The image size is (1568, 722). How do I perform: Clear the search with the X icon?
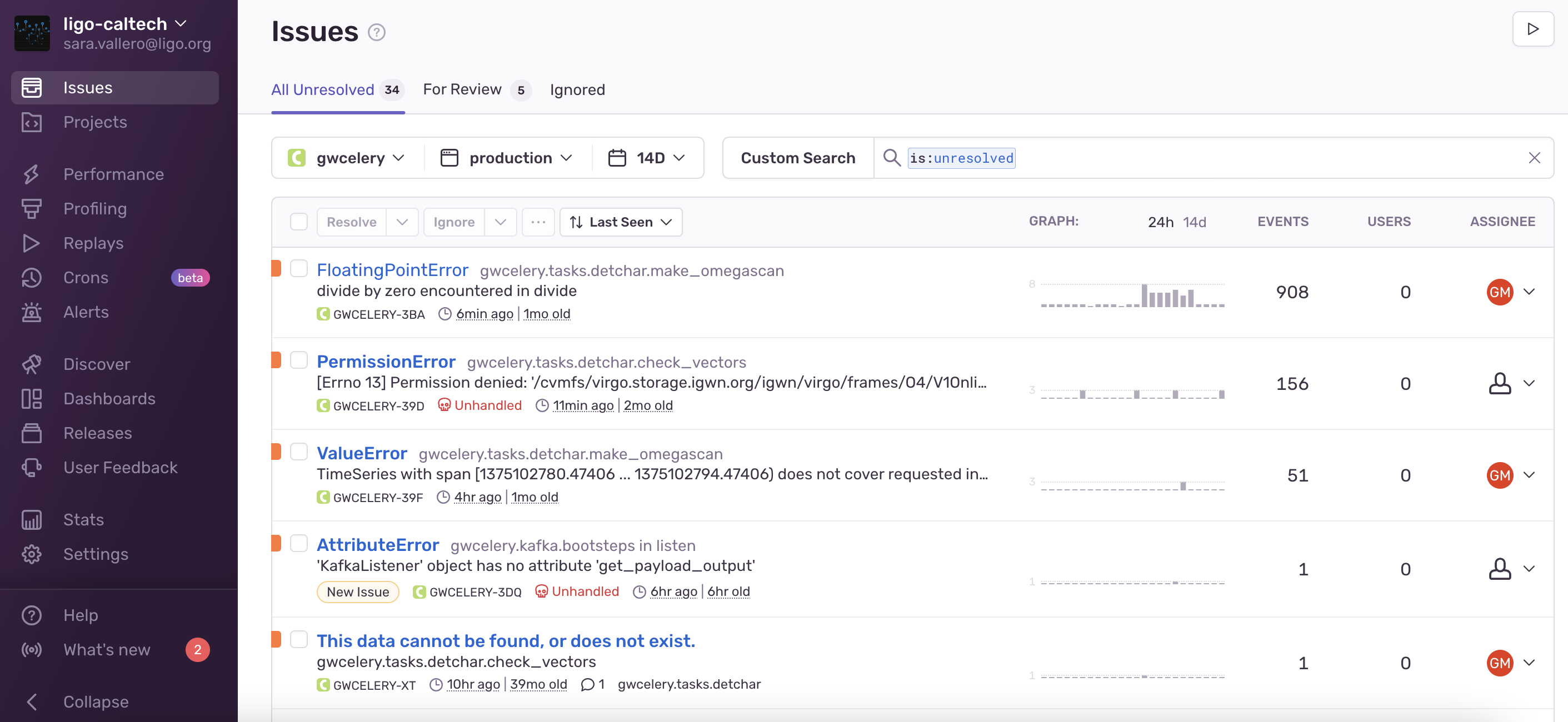point(1534,158)
